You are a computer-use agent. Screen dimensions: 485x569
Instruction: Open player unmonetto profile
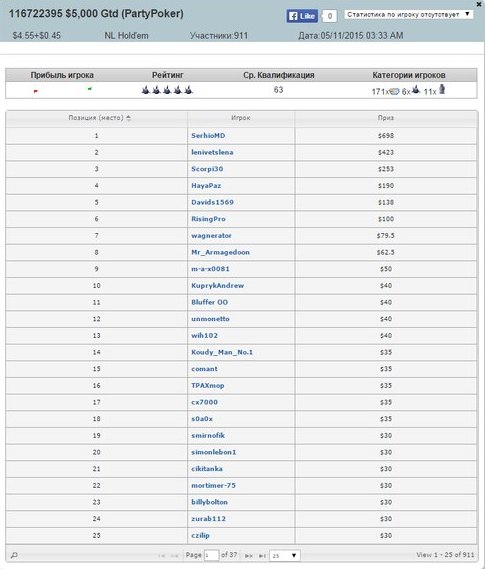pyautogui.click(x=210, y=319)
